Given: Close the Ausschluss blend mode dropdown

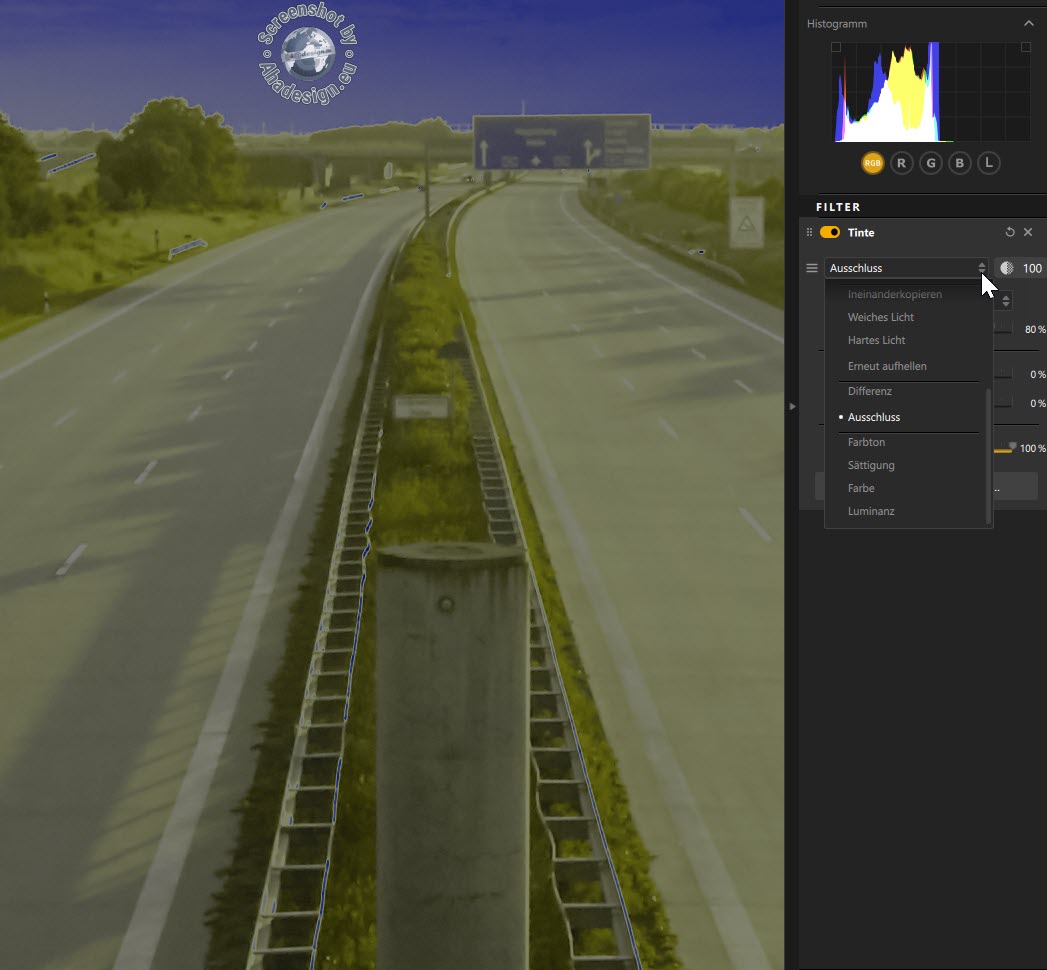Looking at the screenshot, I should pos(905,268).
